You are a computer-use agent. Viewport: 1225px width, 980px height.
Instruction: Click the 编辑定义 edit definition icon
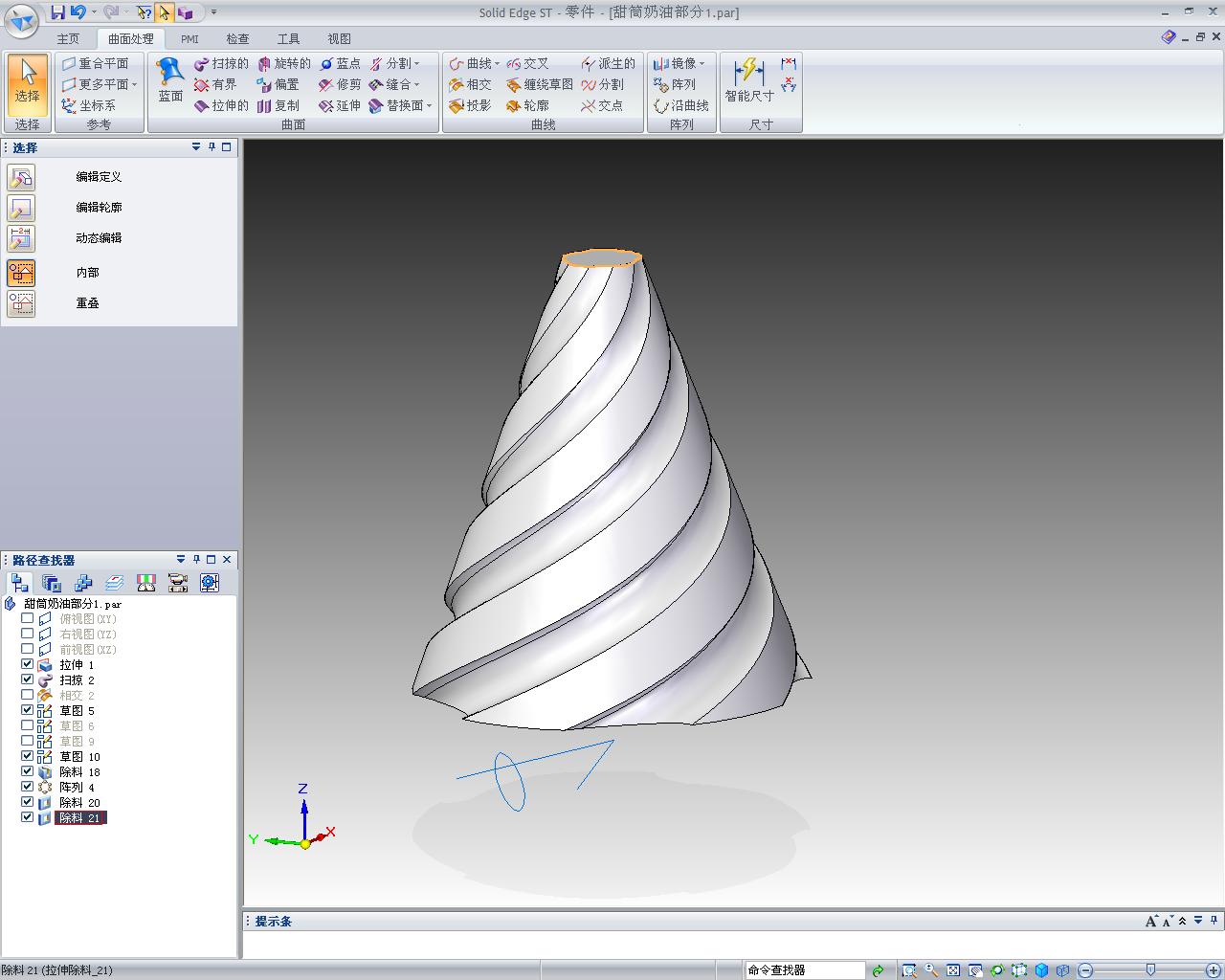(x=21, y=177)
